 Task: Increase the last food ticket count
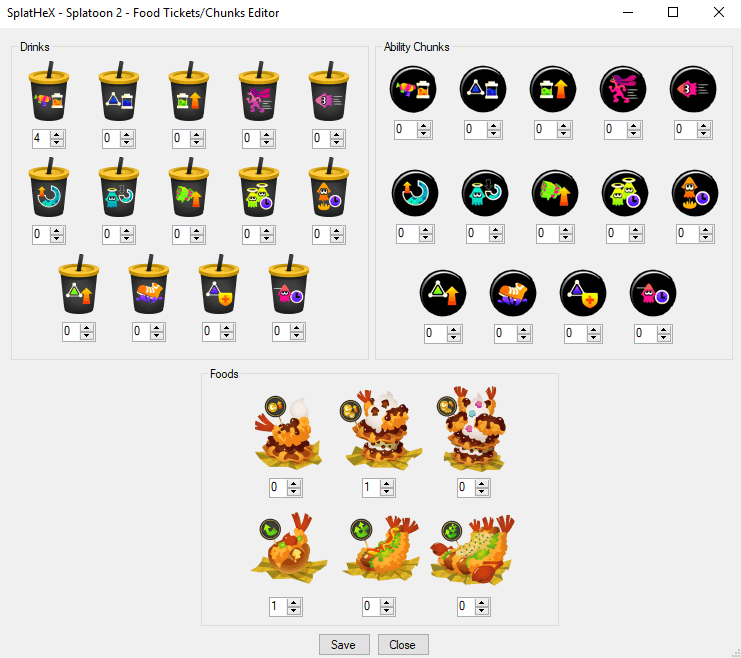[482, 603]
